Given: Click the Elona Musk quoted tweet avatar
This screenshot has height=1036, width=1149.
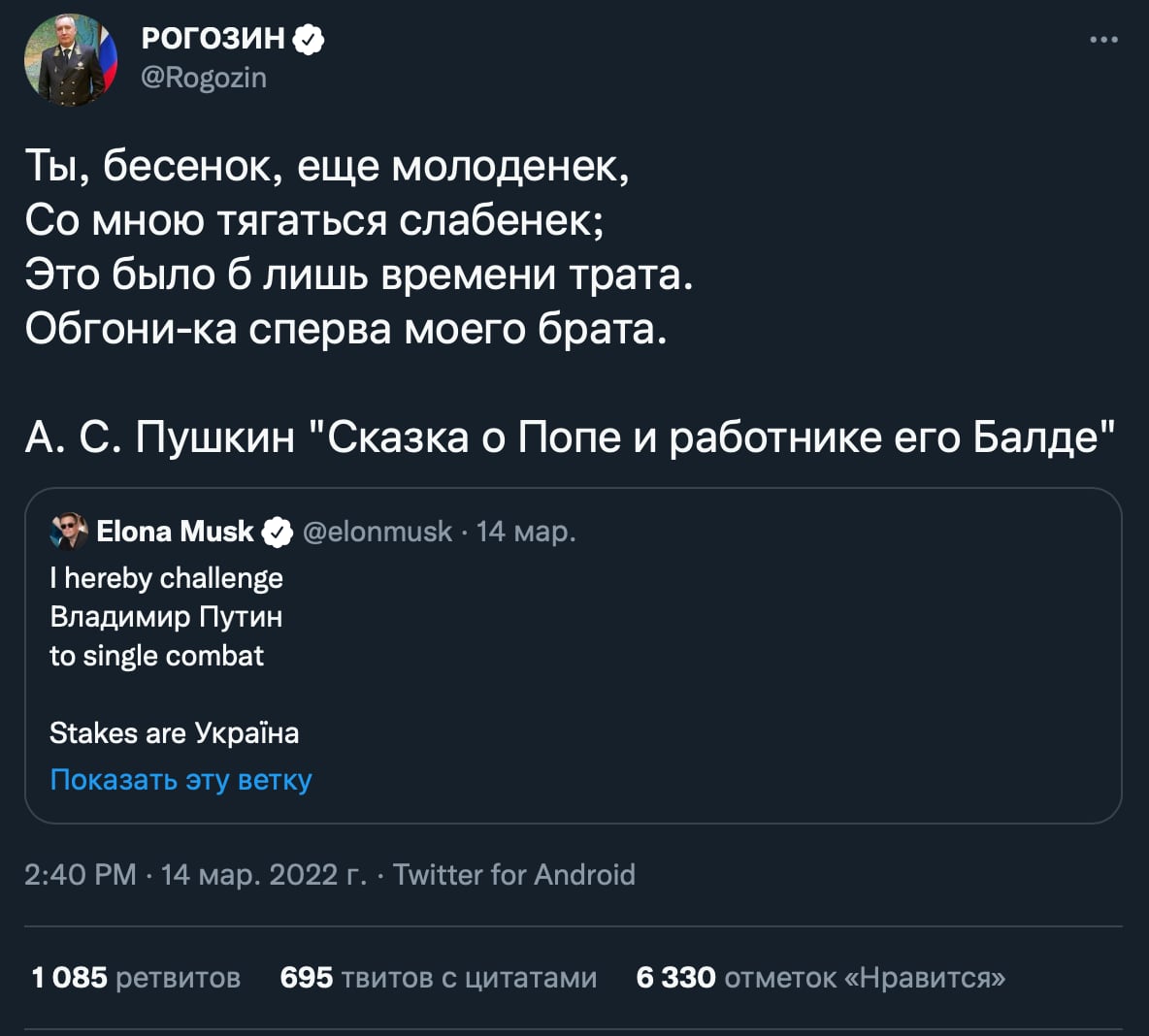Looking at the screenshot, I should coord(69,532).
